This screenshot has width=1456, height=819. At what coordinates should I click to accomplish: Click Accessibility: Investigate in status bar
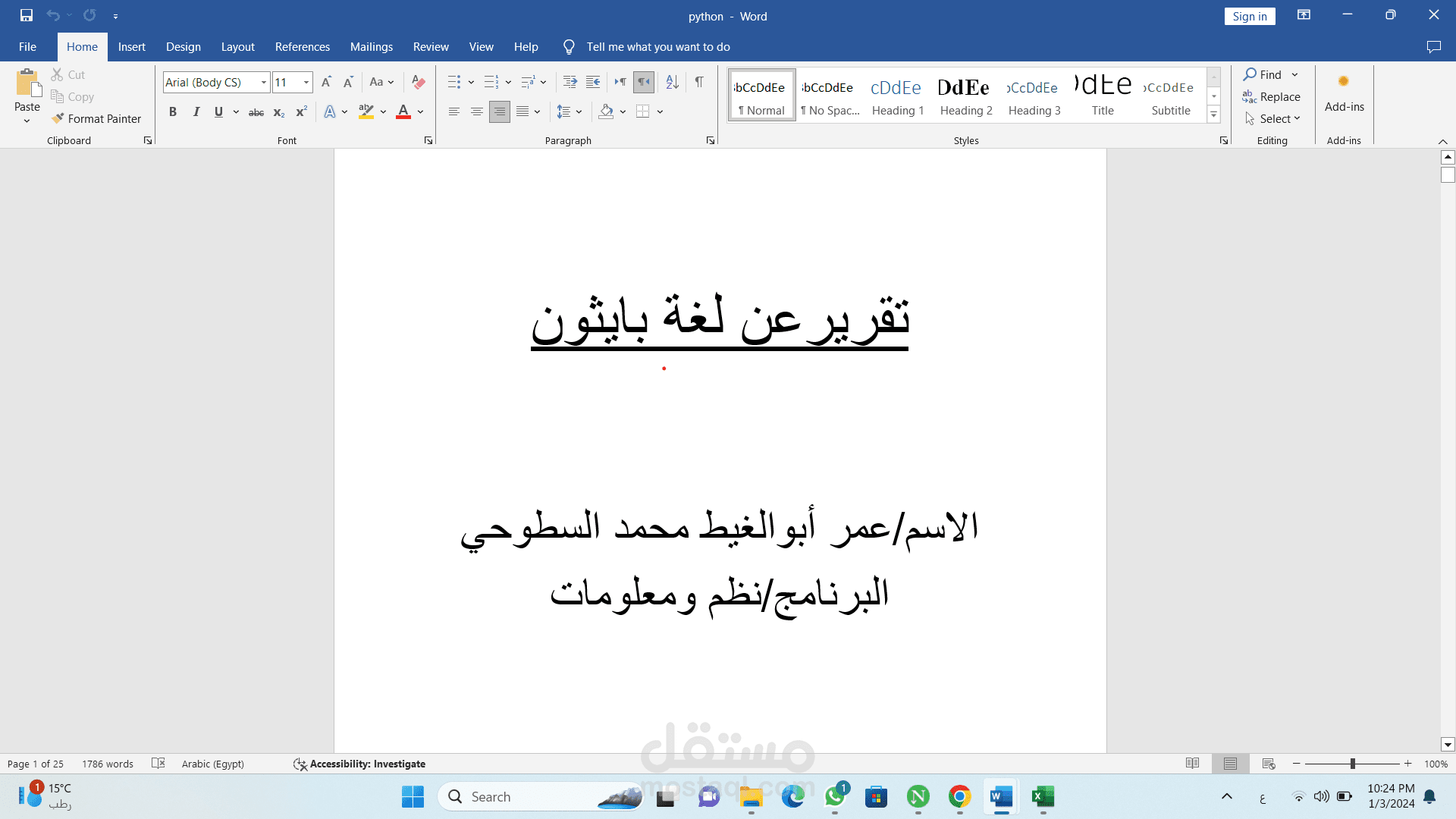point(359,764)
